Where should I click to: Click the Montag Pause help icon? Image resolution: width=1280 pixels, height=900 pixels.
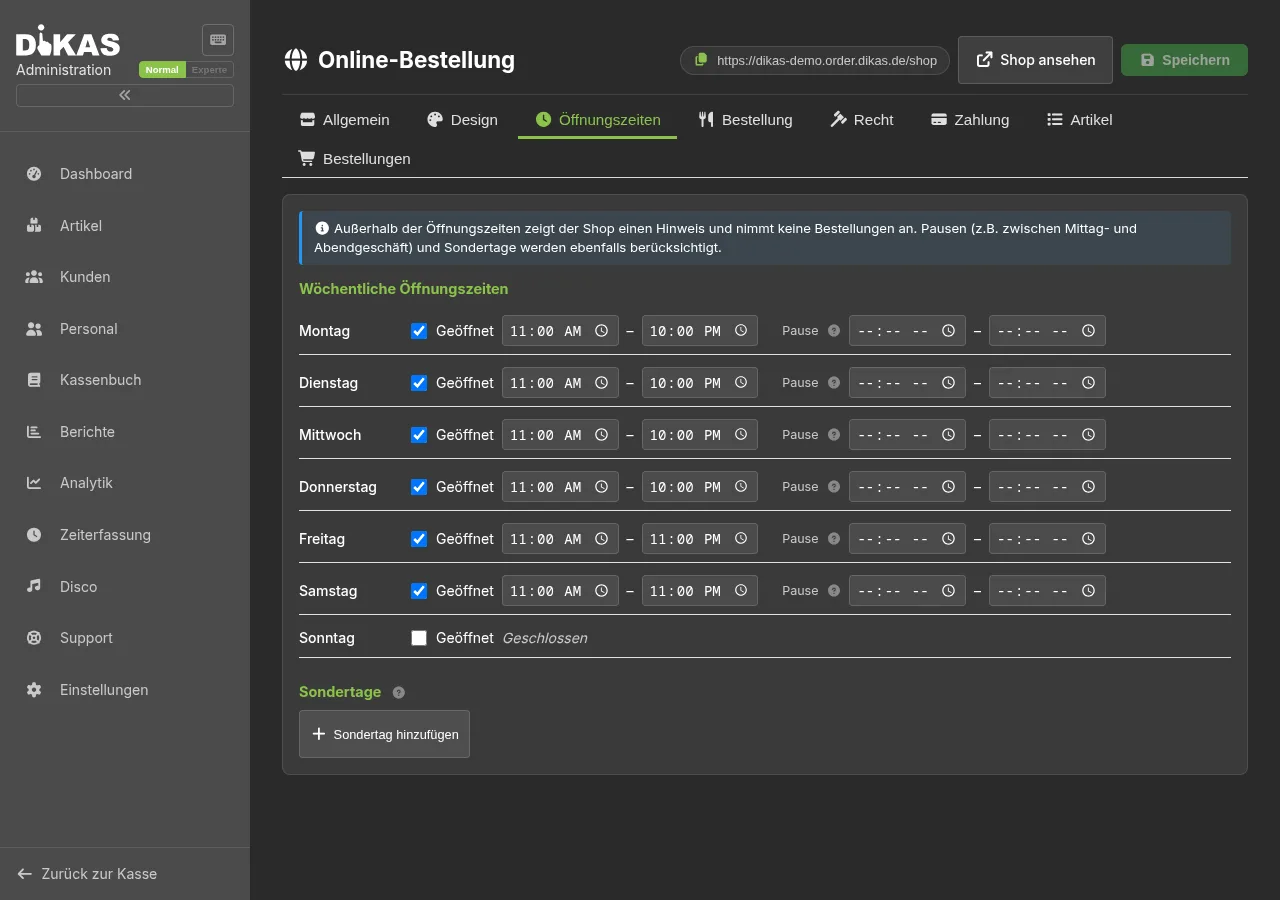coord(834,331)
